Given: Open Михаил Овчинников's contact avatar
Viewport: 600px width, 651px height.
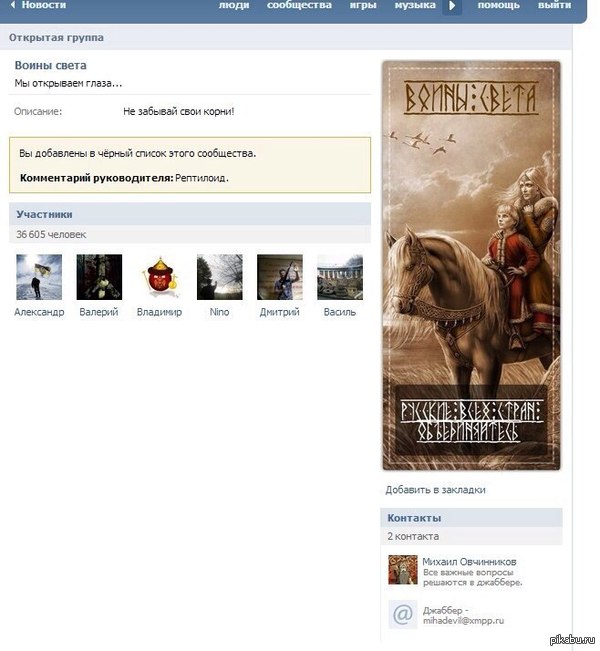Looking at the screenshot, I should tap(403, 570).
